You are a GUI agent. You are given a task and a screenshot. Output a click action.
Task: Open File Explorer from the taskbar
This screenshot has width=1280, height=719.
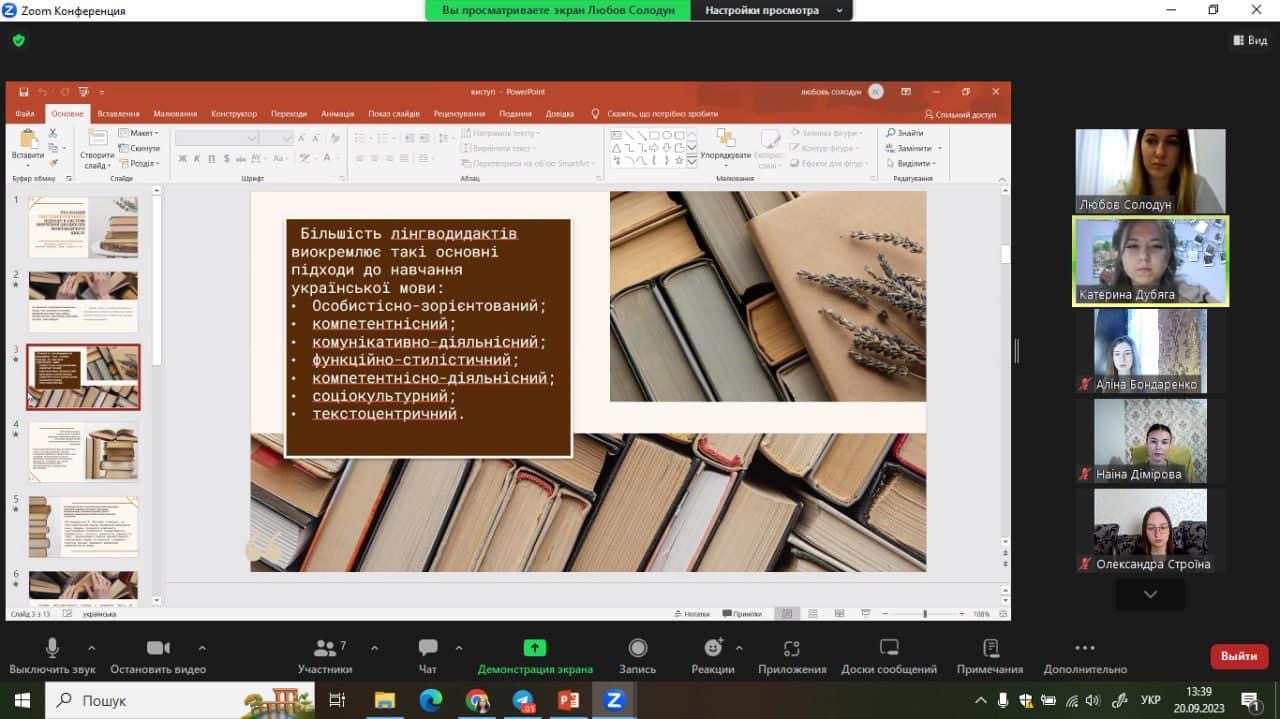pos(384,700)
